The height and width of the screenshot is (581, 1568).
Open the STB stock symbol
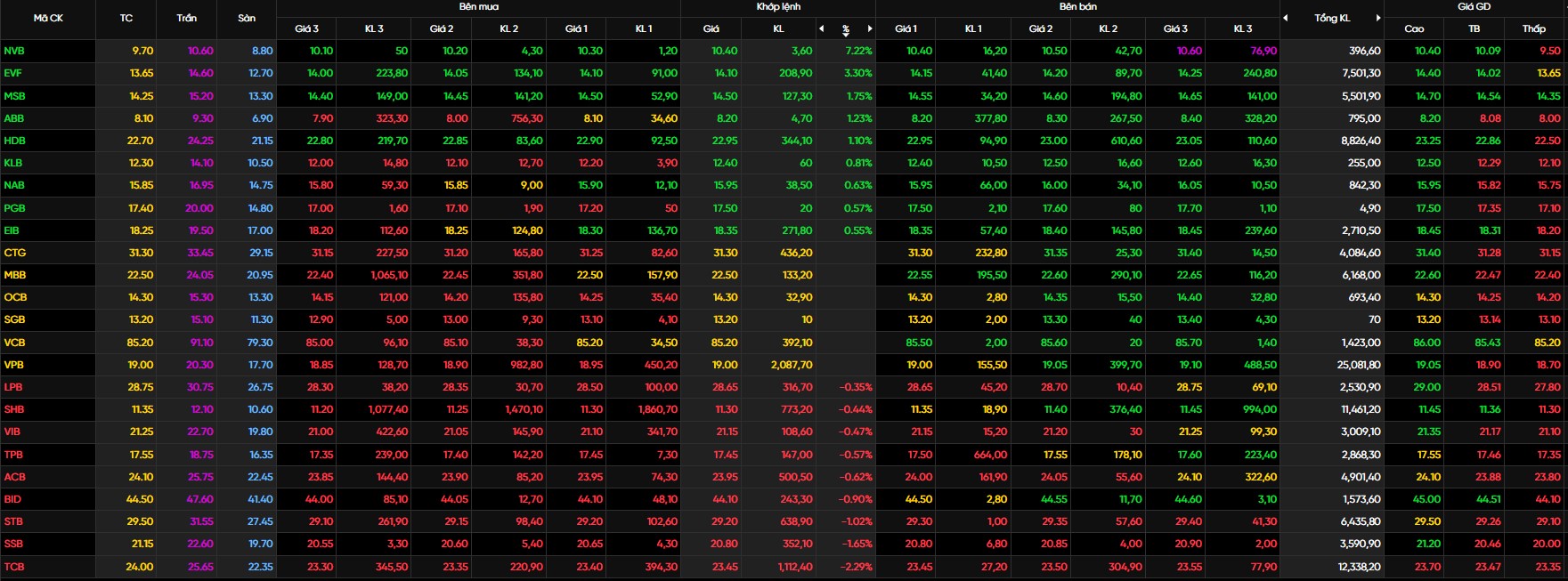tap(13, 521)
